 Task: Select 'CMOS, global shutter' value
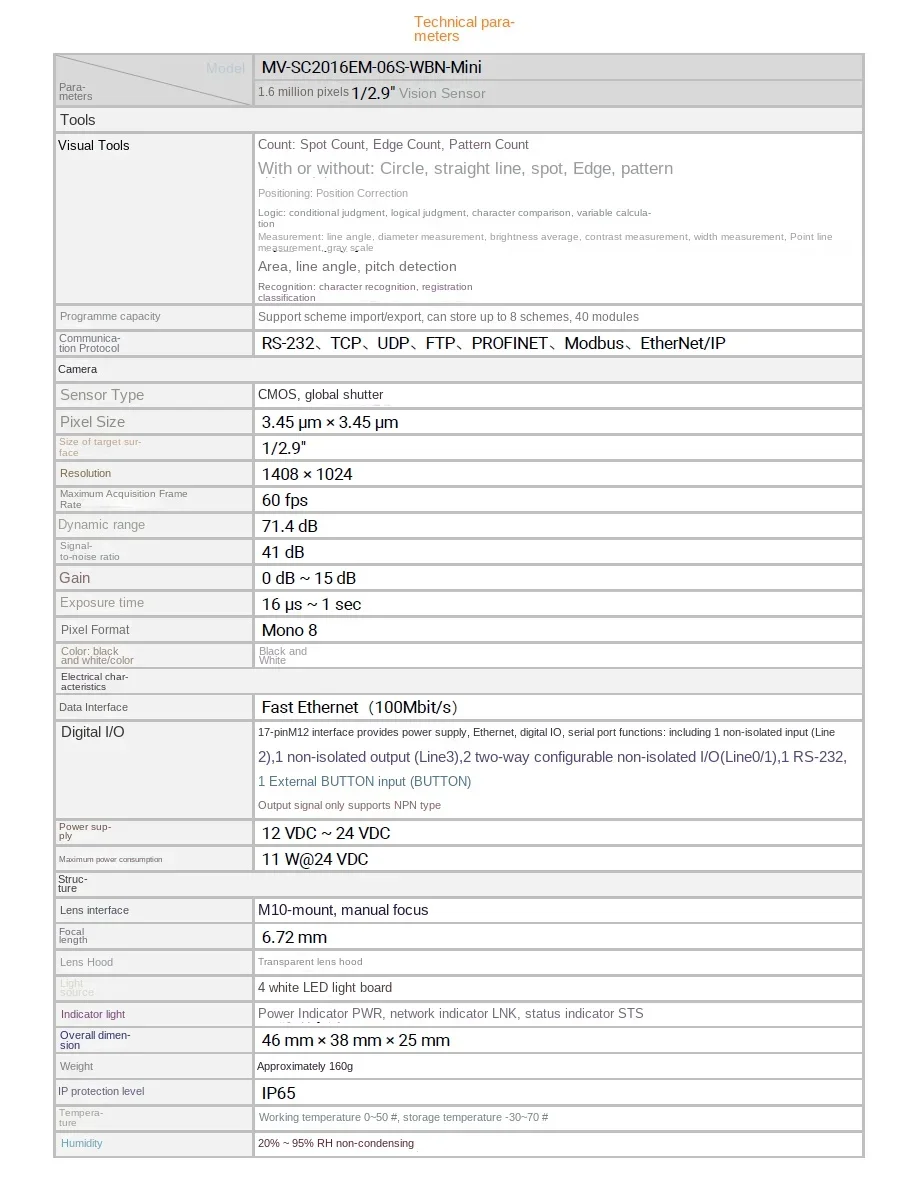pos(320,395)
